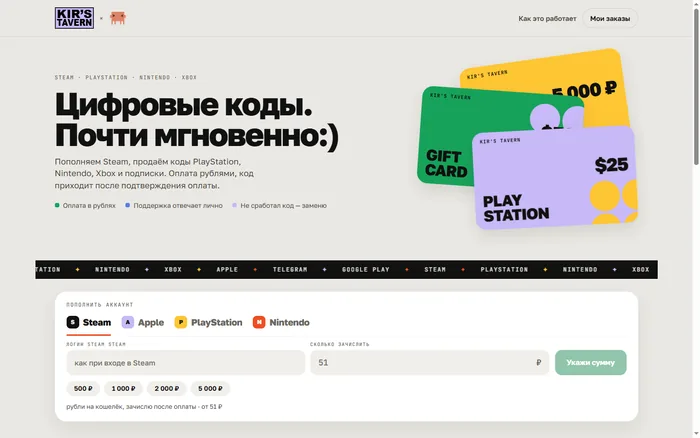Select the black Steam S icon
Screen dimensions: 700x438
[73, 322]
